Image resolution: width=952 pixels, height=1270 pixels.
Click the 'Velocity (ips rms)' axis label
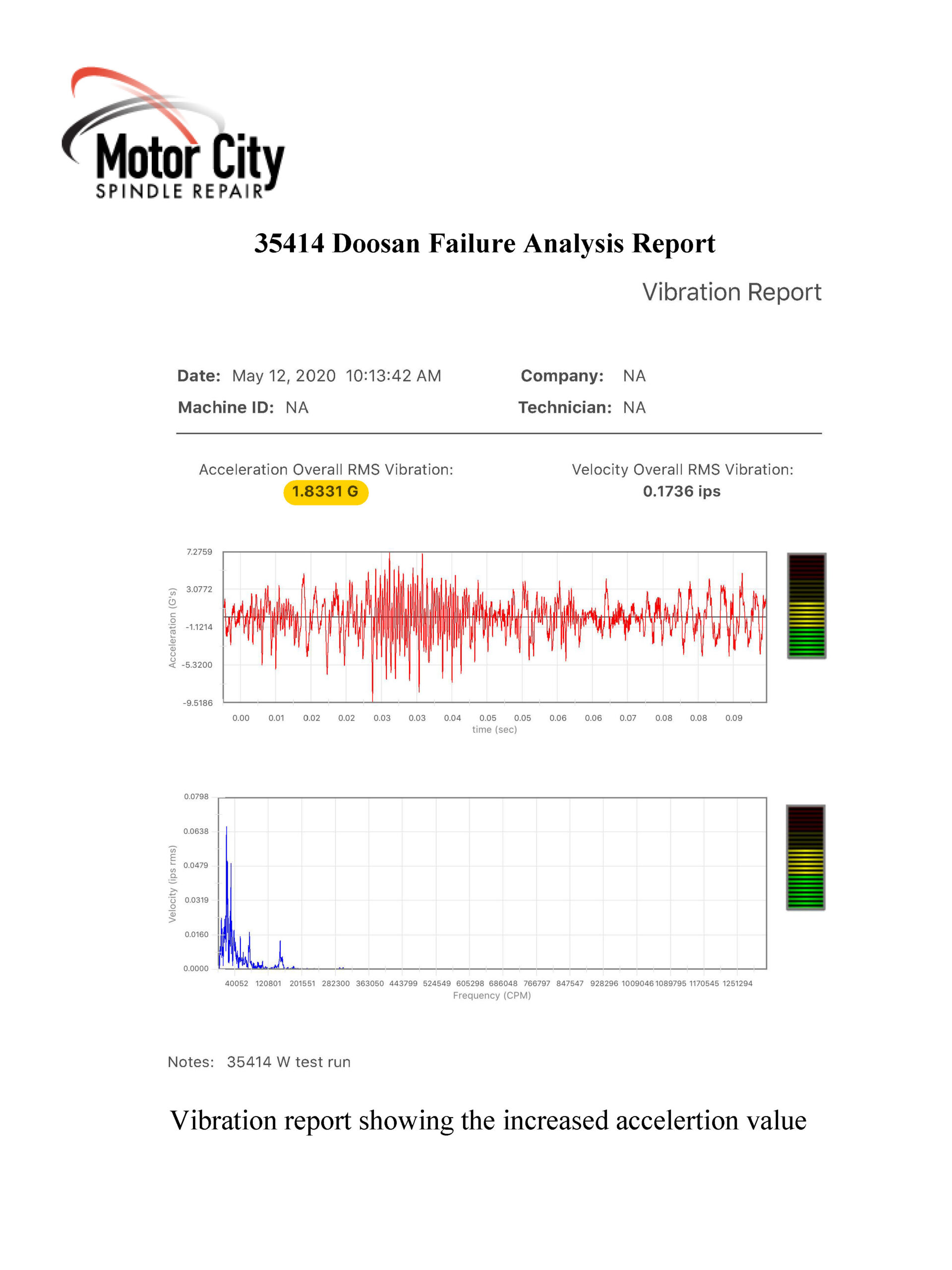(172, 884)
